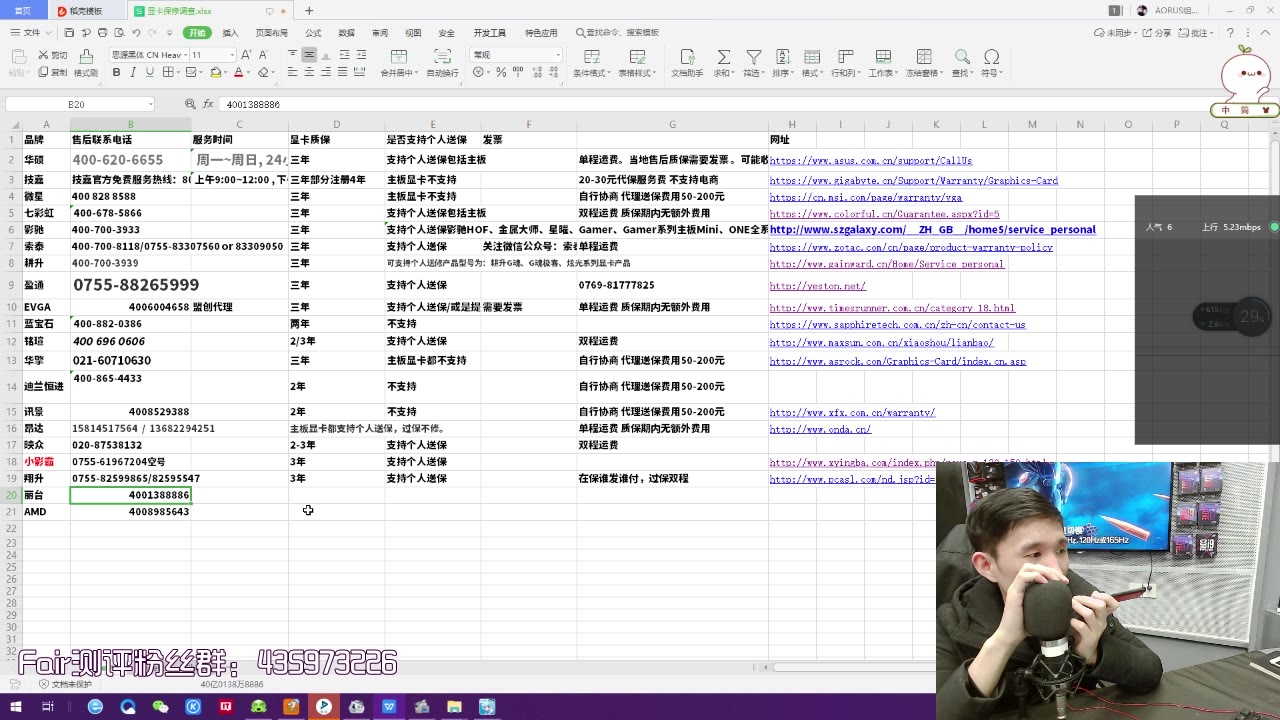1280x720 pixels.
Task: Click the Windows Start button
Action: click(16, 707)
